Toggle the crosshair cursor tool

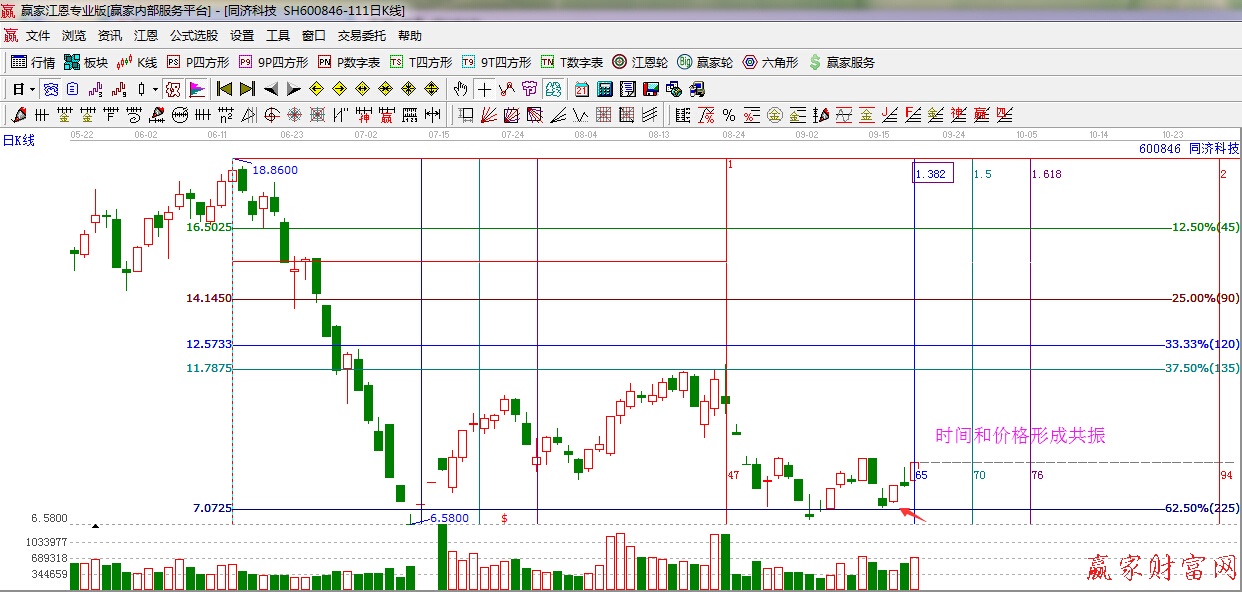click(485, 89)
